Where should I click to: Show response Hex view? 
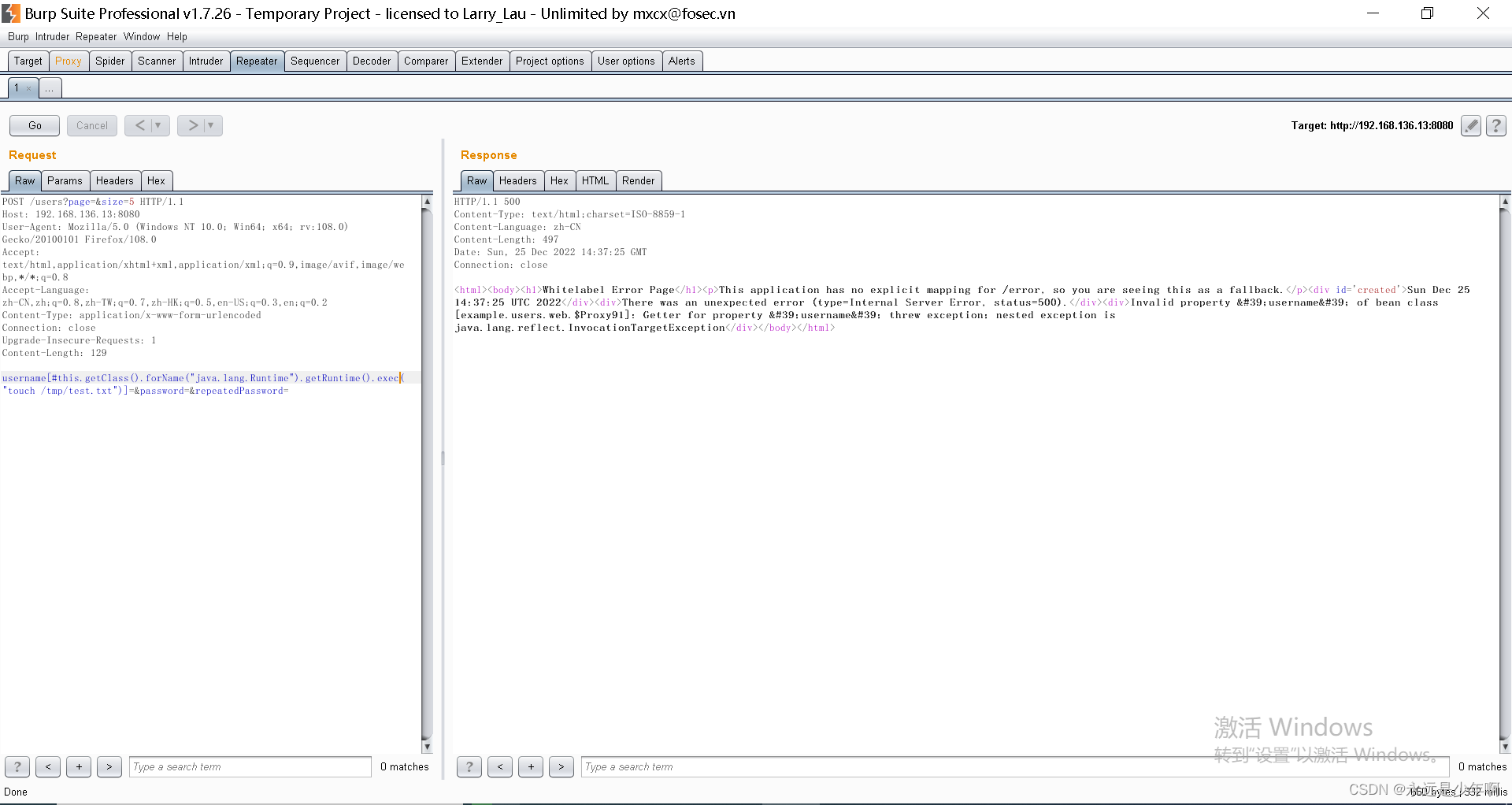(x=559, y=180)
